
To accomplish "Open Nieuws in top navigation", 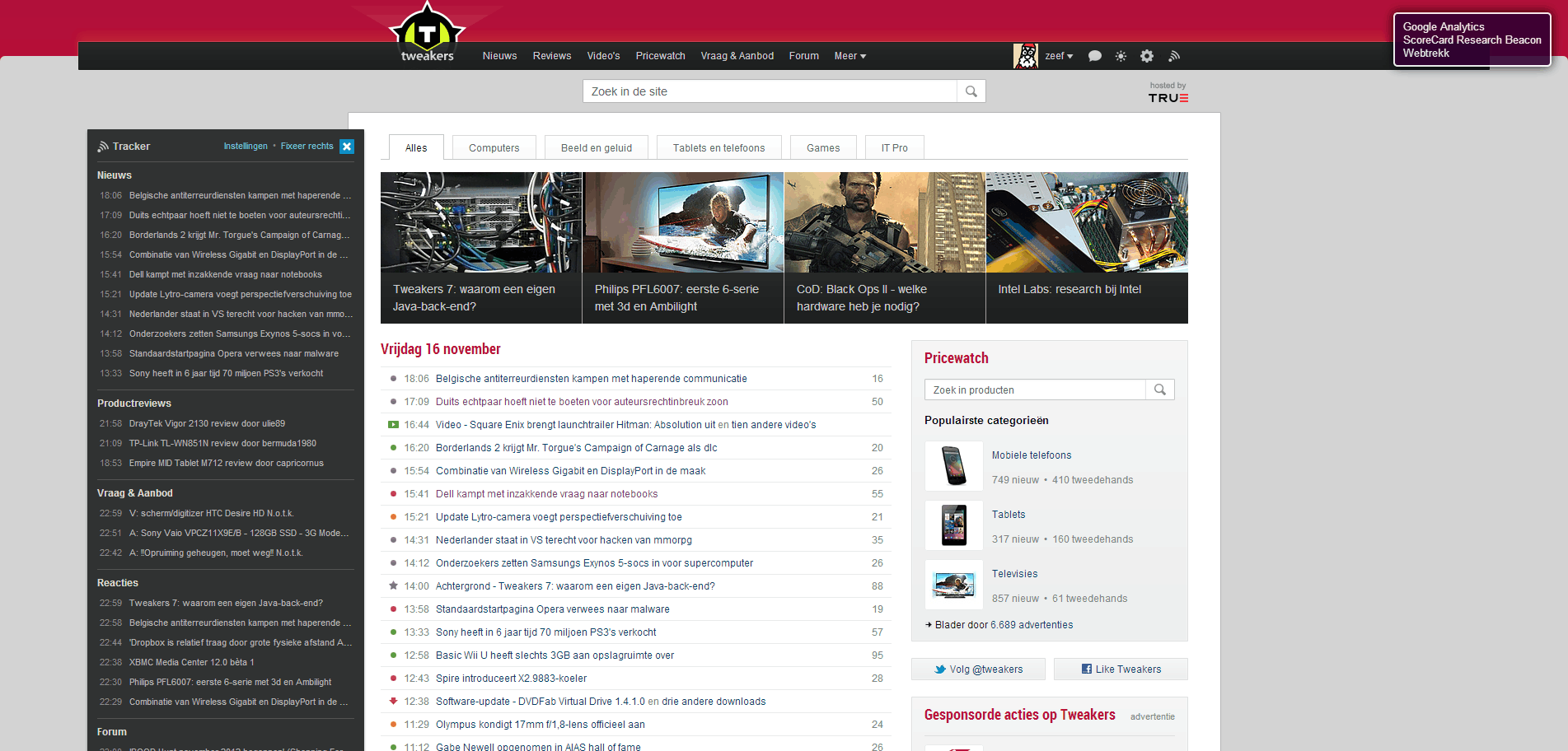I will pos(499,56).
